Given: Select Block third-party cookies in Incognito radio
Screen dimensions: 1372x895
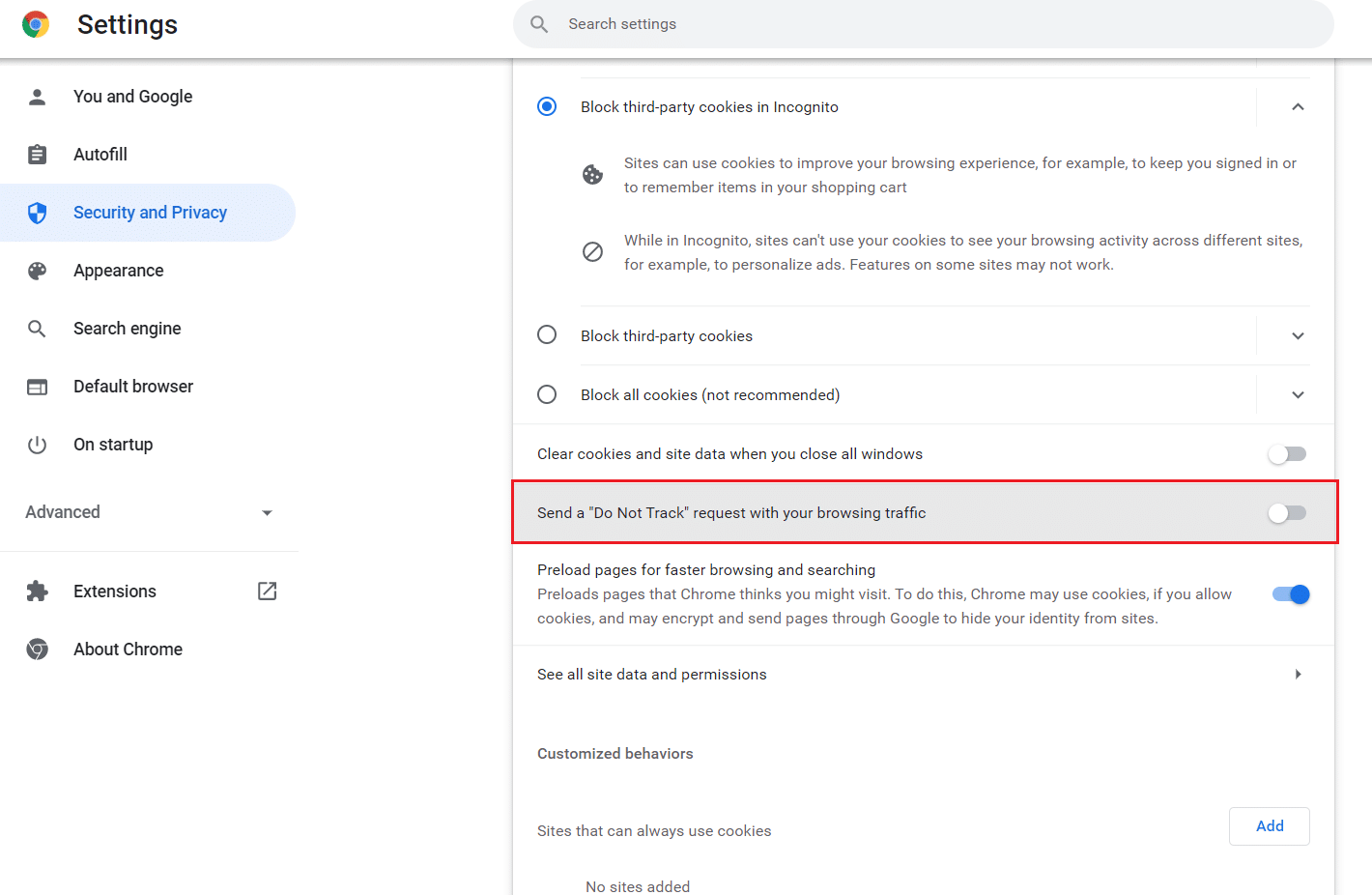Looking at the screenshot, I should click(x=547, y=106).
